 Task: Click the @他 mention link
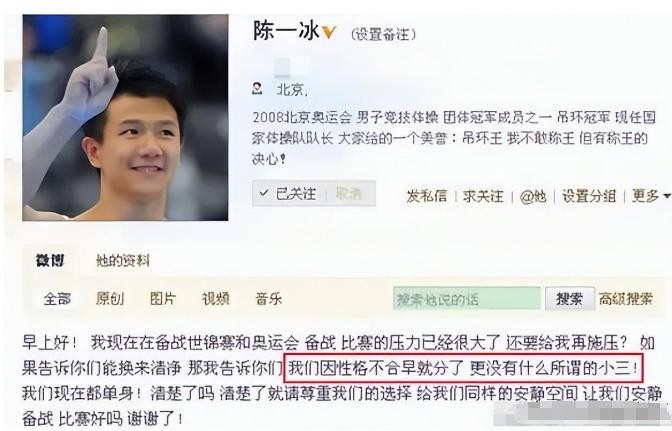(533, 196)
